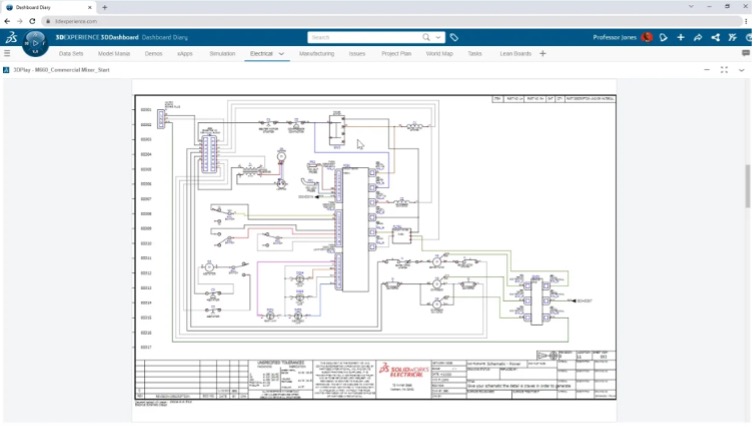
Task: Click the browser address bar
Action: click(391, 21)
